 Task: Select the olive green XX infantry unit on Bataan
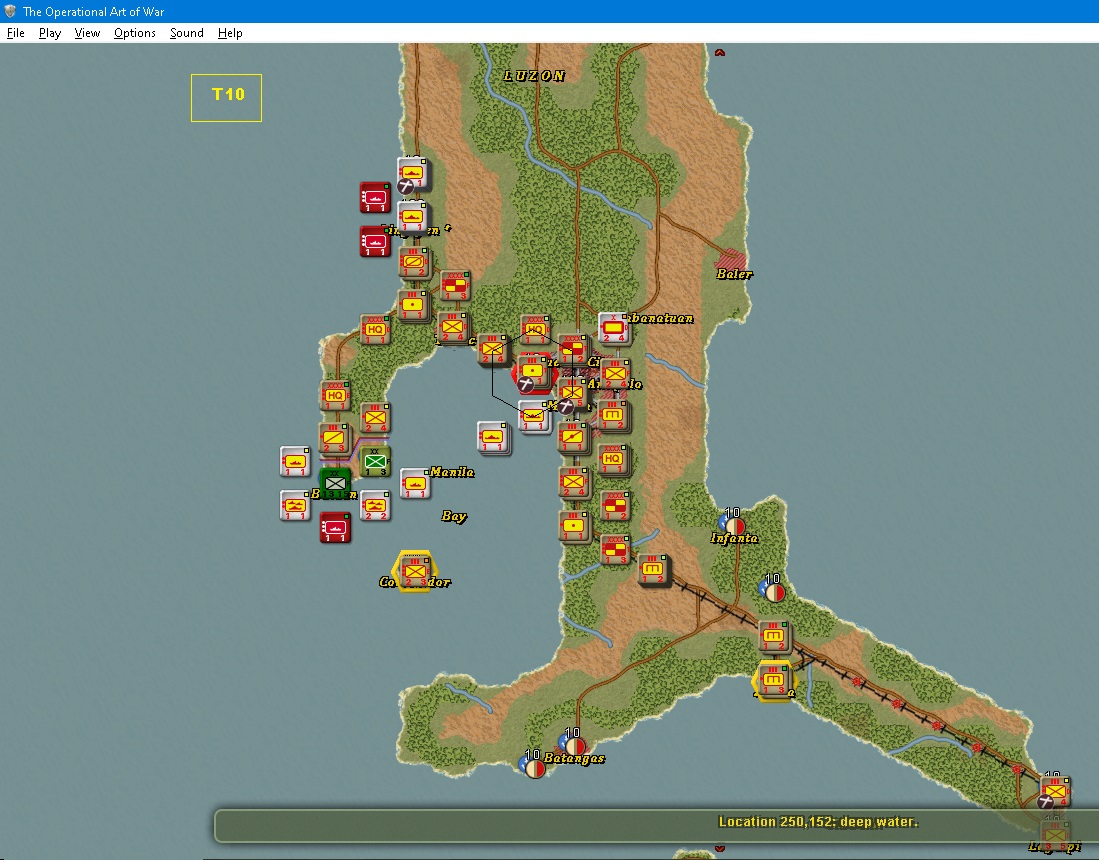click(x=376, y=462)
